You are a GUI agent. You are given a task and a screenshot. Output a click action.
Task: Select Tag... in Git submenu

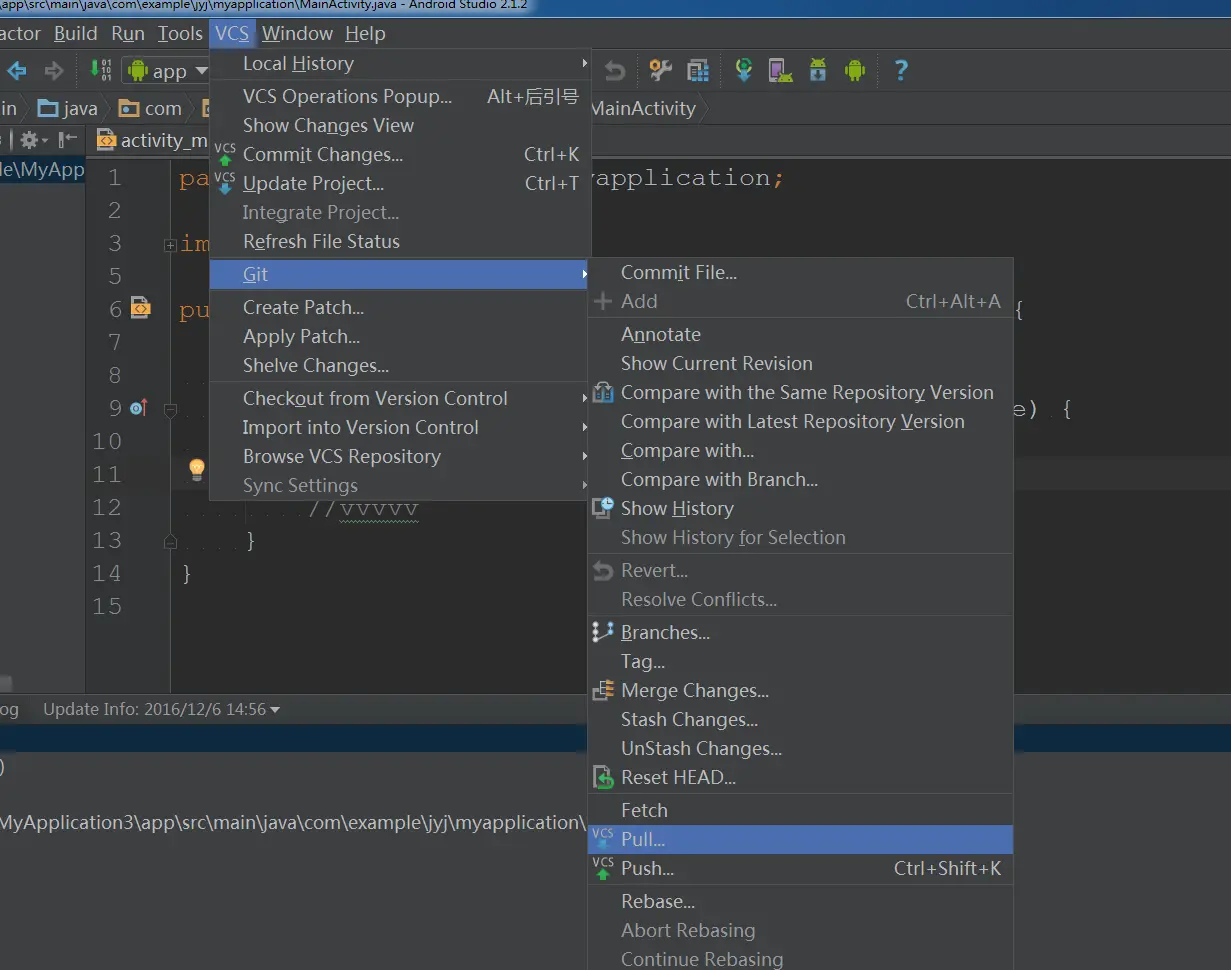point(800,661)
